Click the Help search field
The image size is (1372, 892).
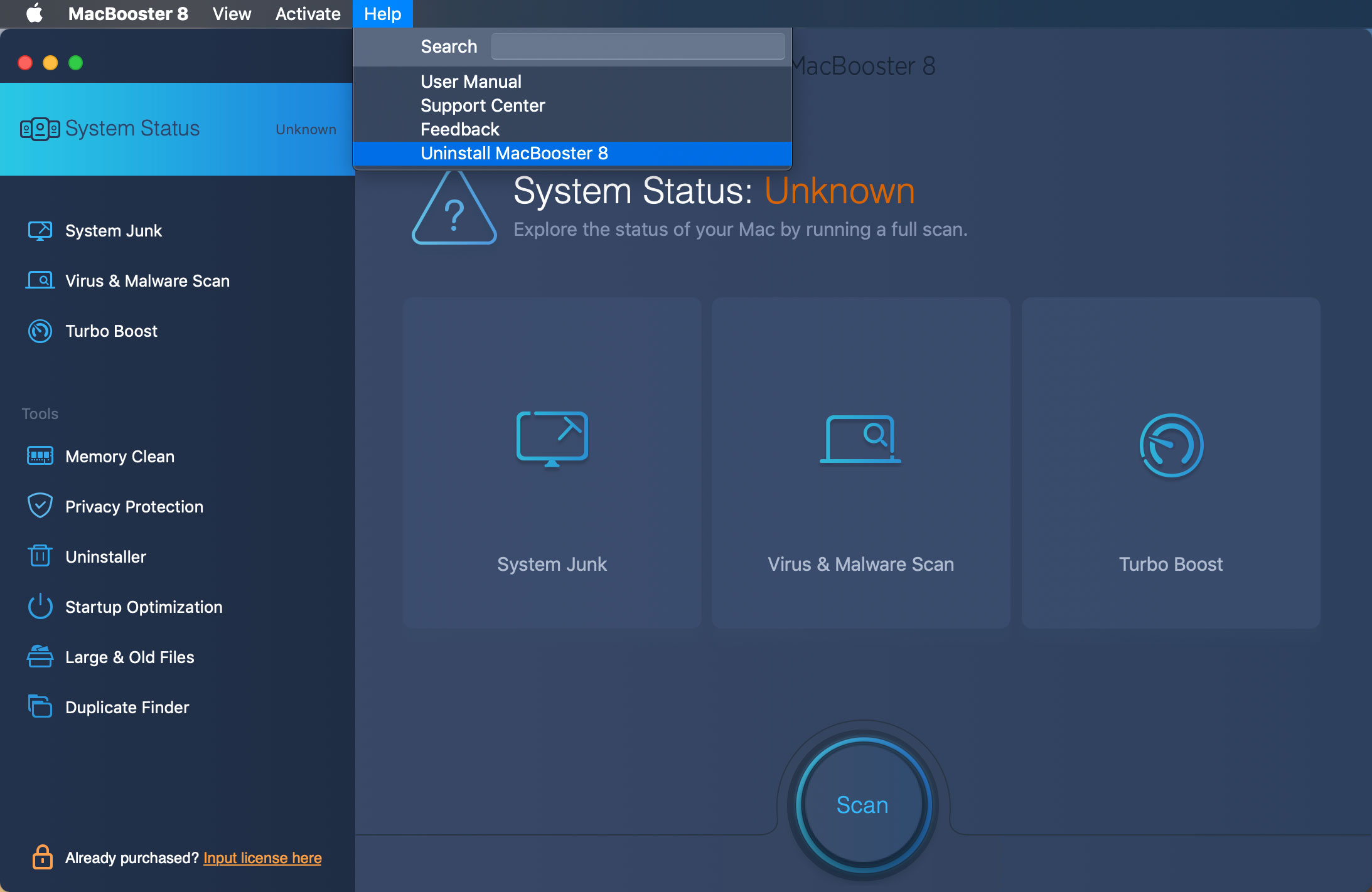point(638,46)
